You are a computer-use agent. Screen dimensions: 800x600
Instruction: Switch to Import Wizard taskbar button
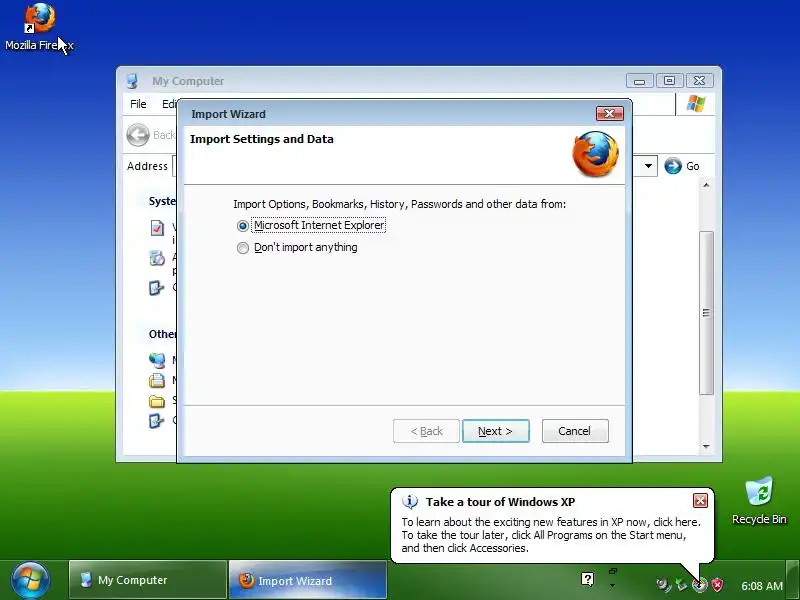(x=308, y=580)
